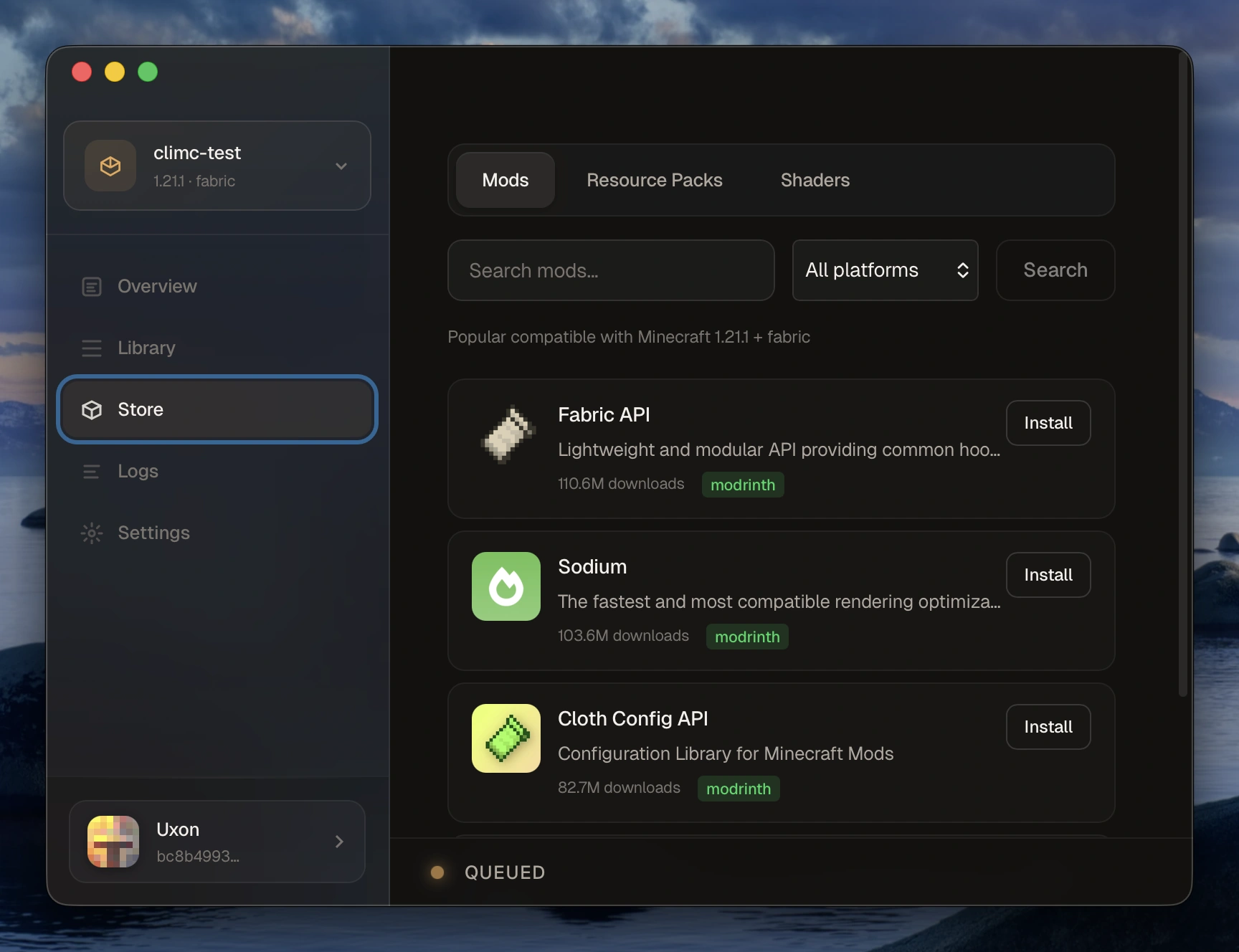Click the QUEUED status indicator dot
This screenshot has width=1239, height=952.
[437, 872]
